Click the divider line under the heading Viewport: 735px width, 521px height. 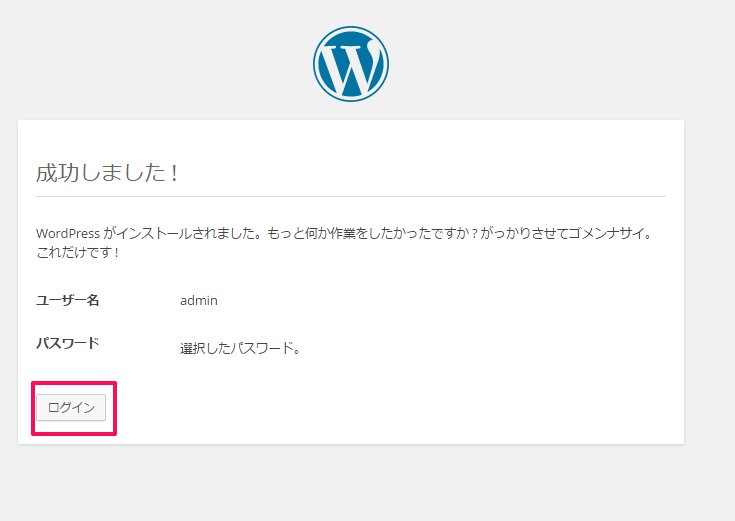click(351, 196)
